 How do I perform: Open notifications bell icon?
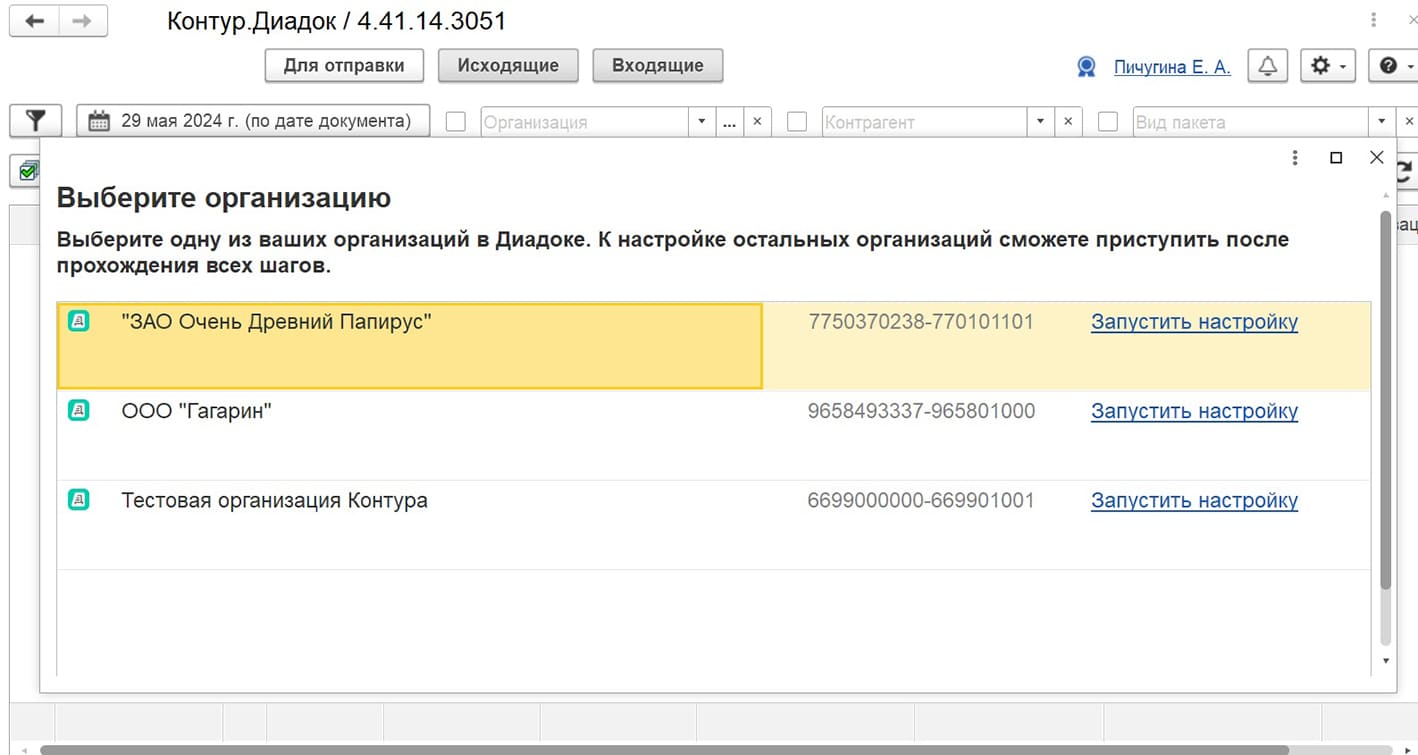(1268, 66)
